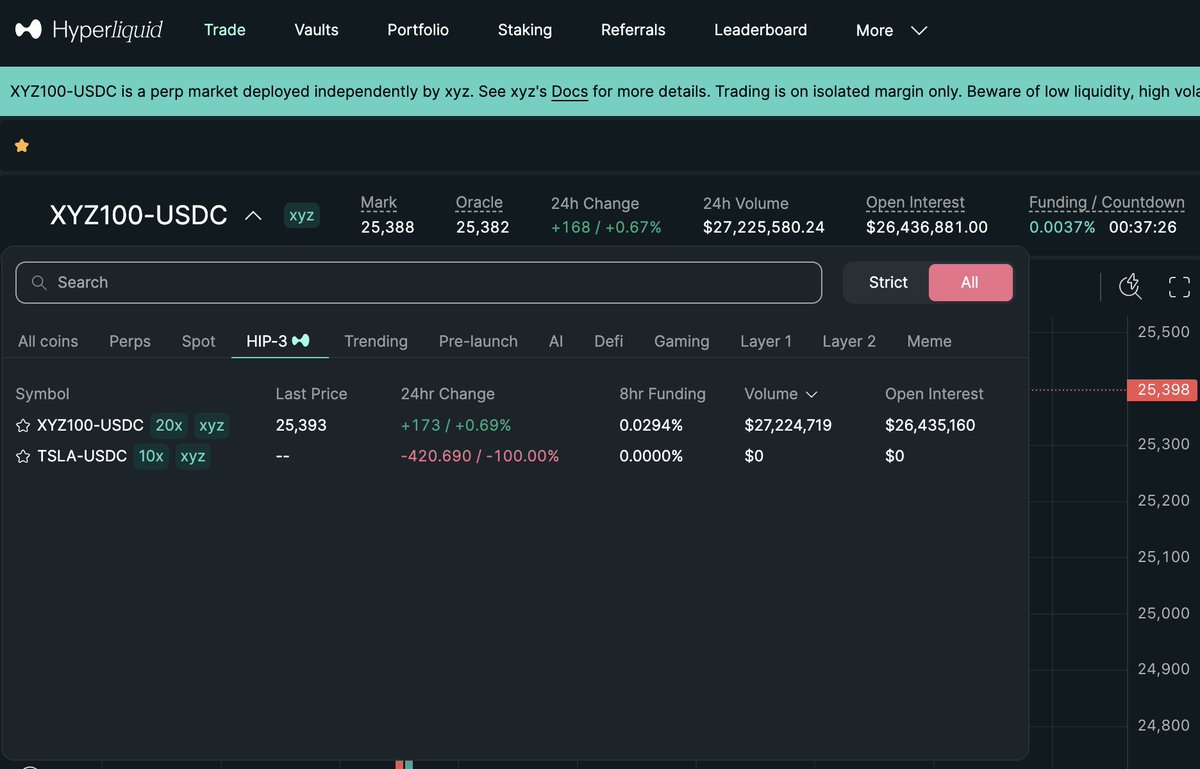The height and width of the screenshot is (769, 1200).
Task: Switch to Trending tab
Action: [376, 341]
